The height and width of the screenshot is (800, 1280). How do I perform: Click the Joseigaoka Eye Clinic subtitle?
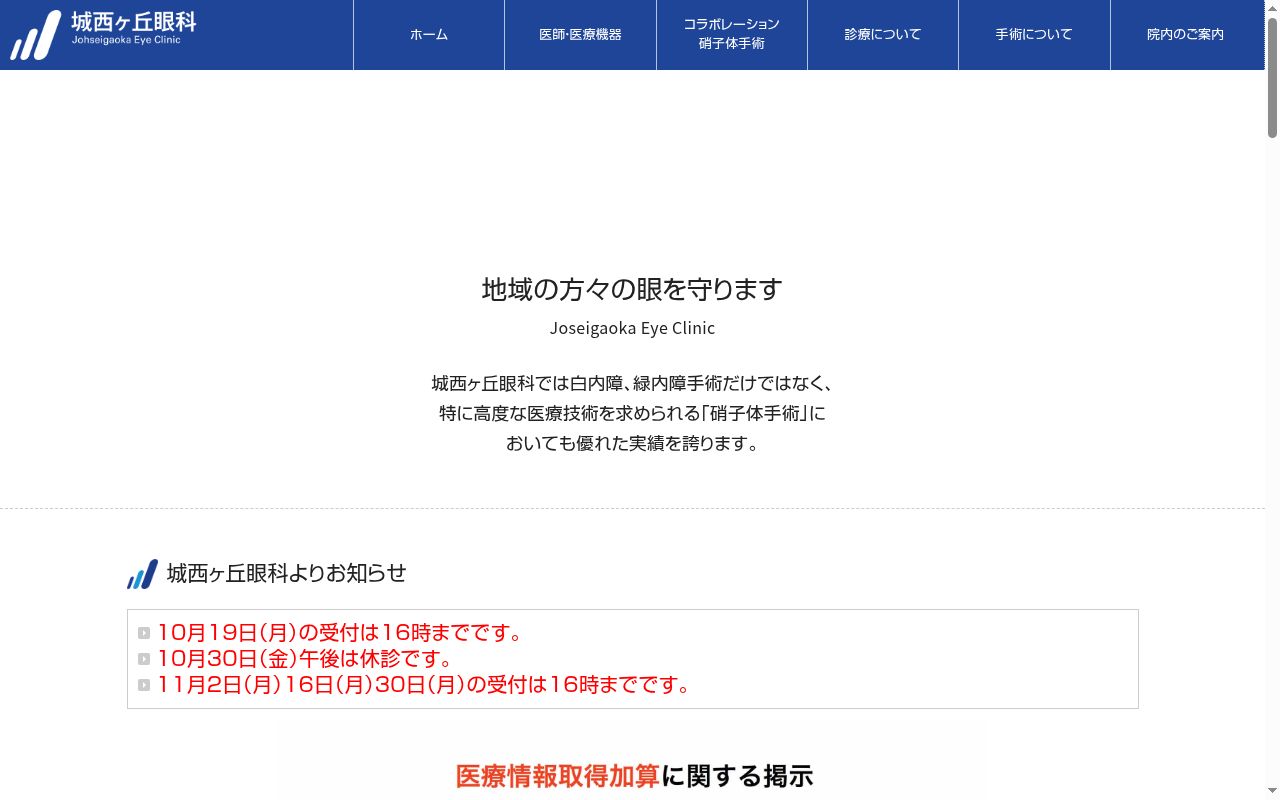632,328
